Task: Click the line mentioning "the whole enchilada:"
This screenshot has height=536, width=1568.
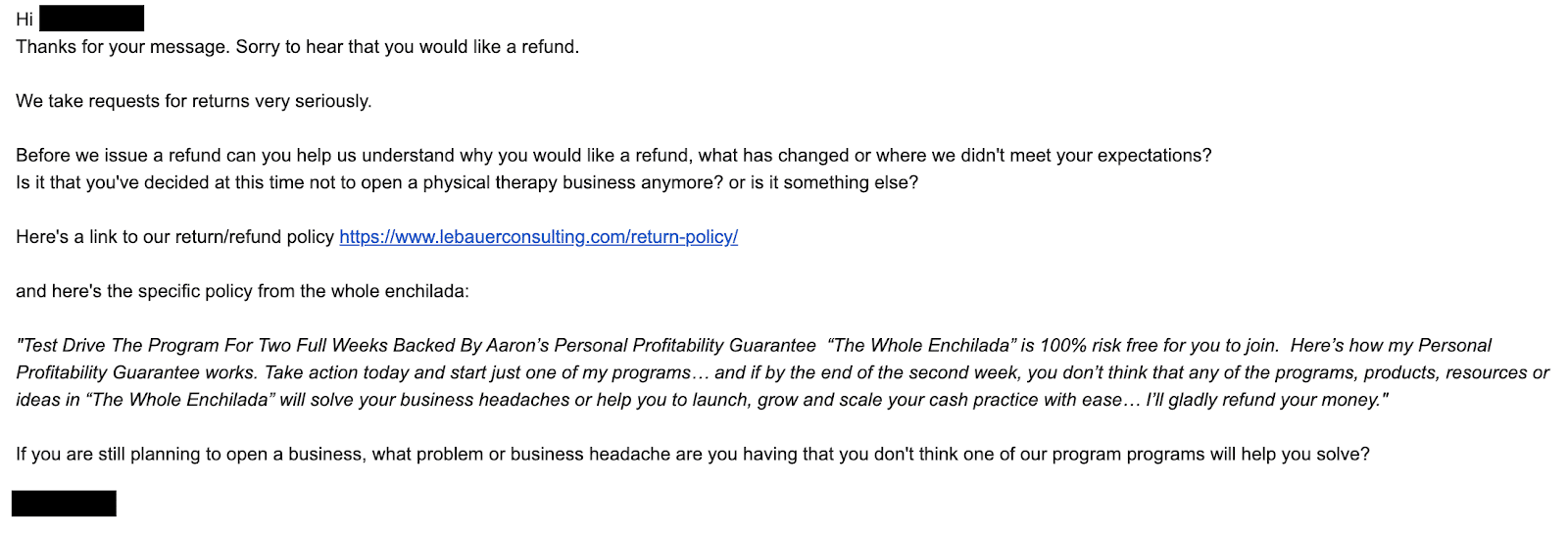Action: tap(242, 291)
